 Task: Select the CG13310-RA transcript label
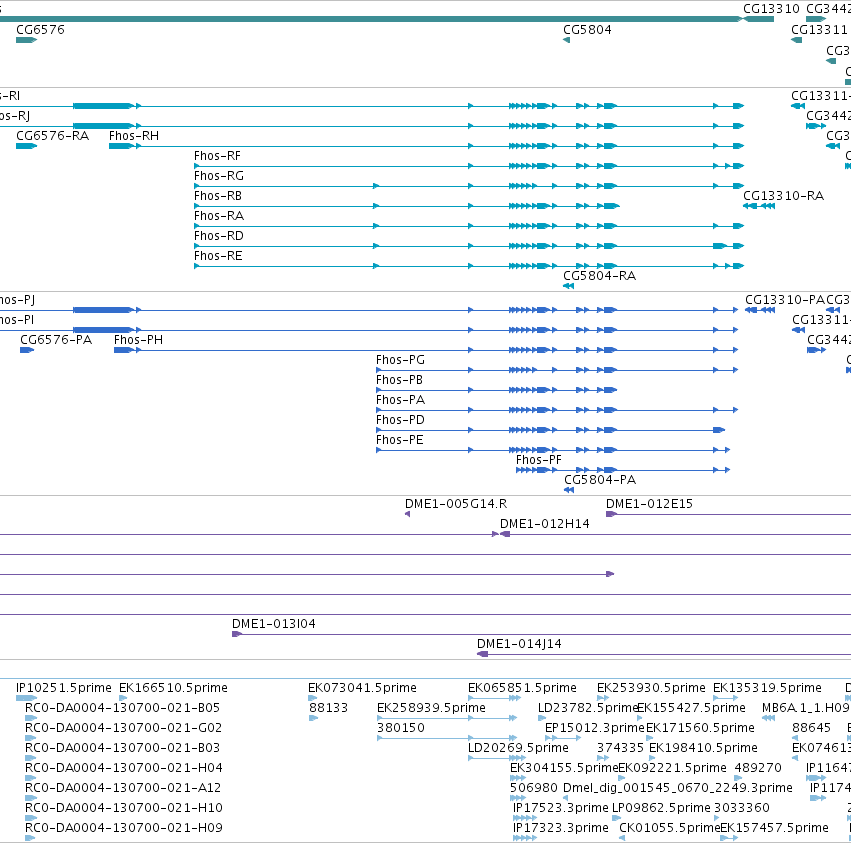coord(784,196)
